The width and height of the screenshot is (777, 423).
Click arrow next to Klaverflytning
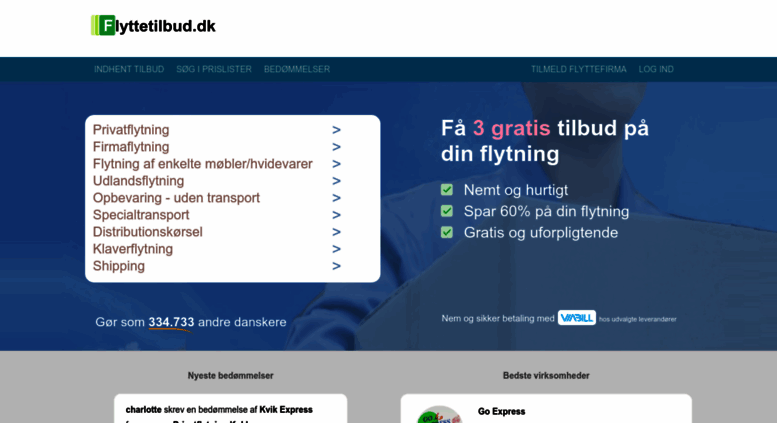point(336,249)
